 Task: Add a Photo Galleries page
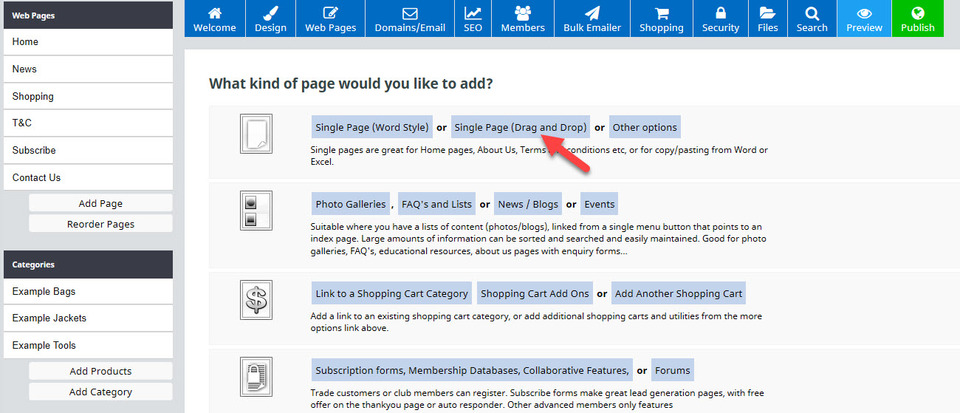350,204
